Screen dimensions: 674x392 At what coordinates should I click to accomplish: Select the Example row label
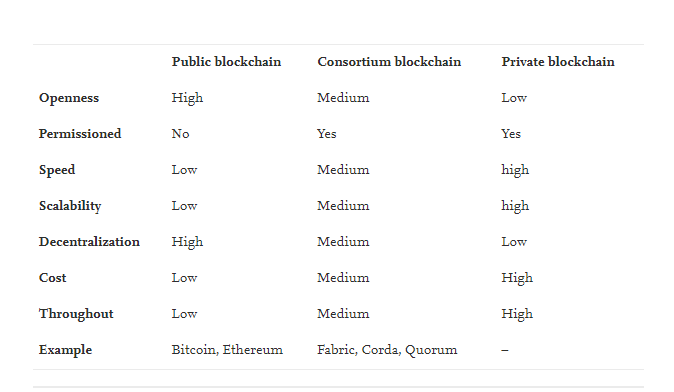(x=65, y=350)
